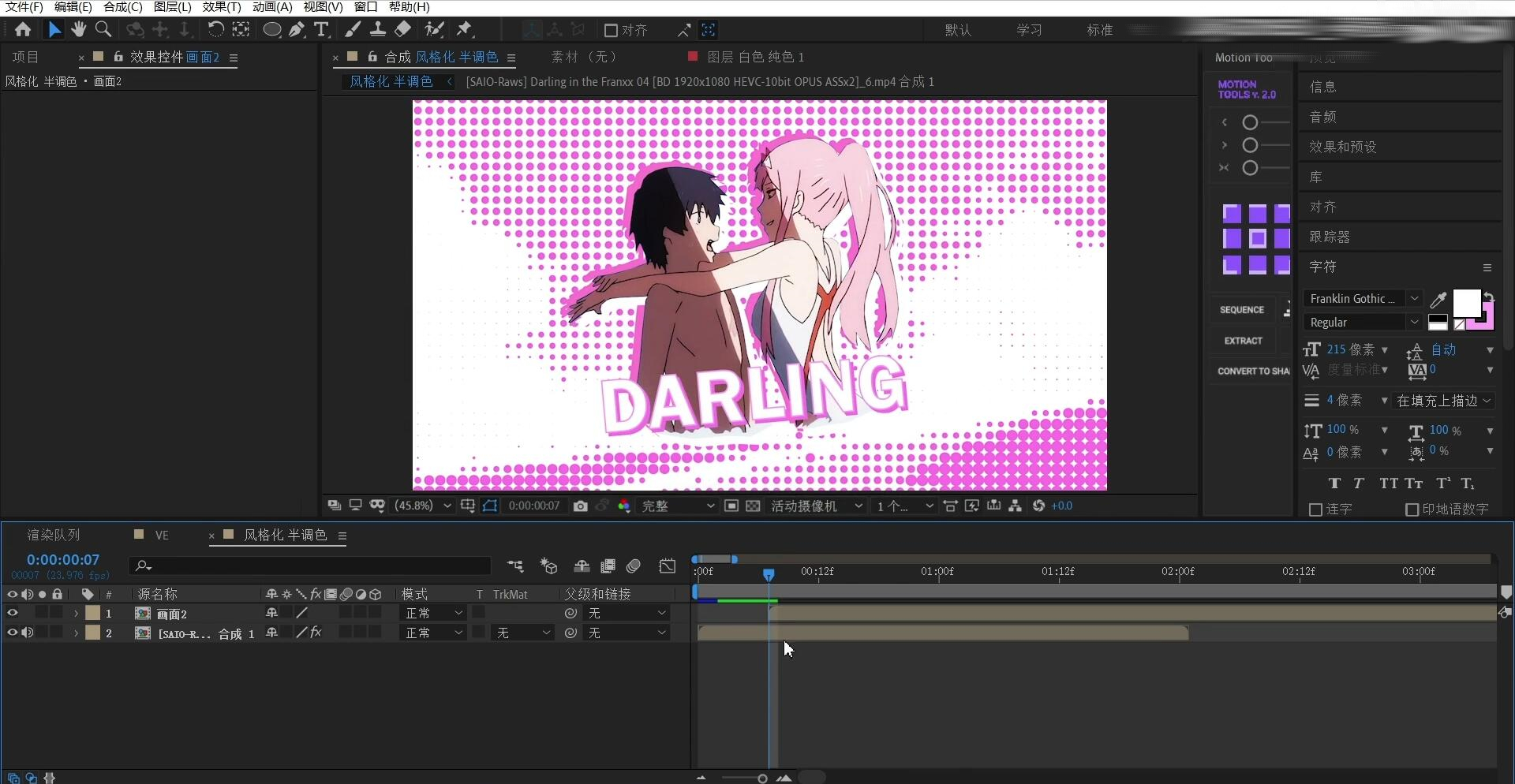Click the show channel color icon
The height and width of the screenshot is (784, 1515).
(x=624, y=506)
